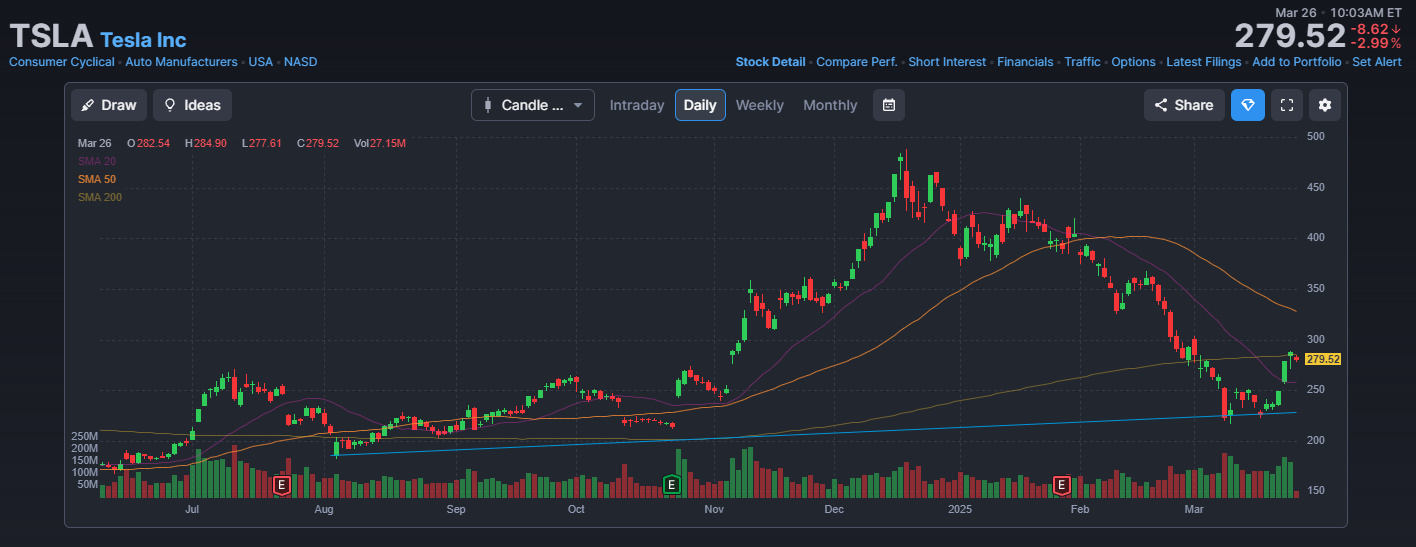Toggle fullscreen chart icon
1416x547 pixels.
pos(1287,105)
